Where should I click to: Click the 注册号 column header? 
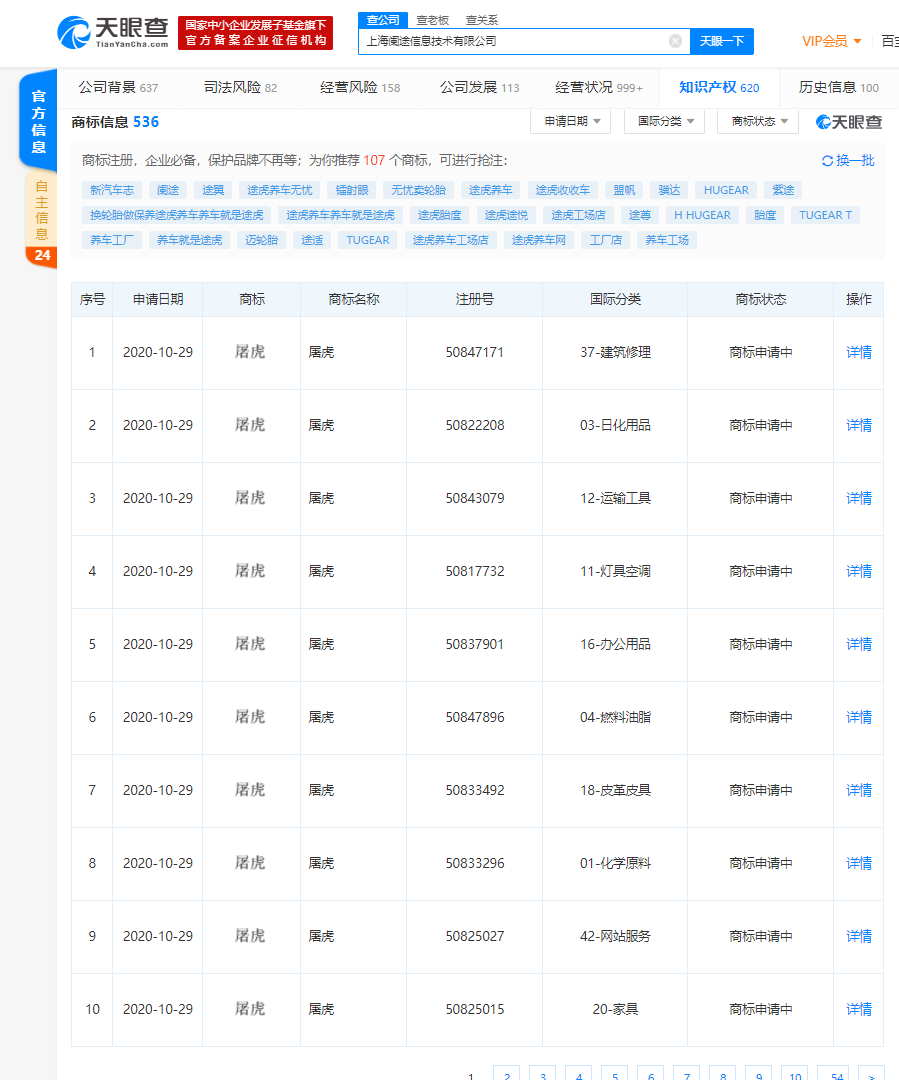pyautogui.click(x=475, y=299)
